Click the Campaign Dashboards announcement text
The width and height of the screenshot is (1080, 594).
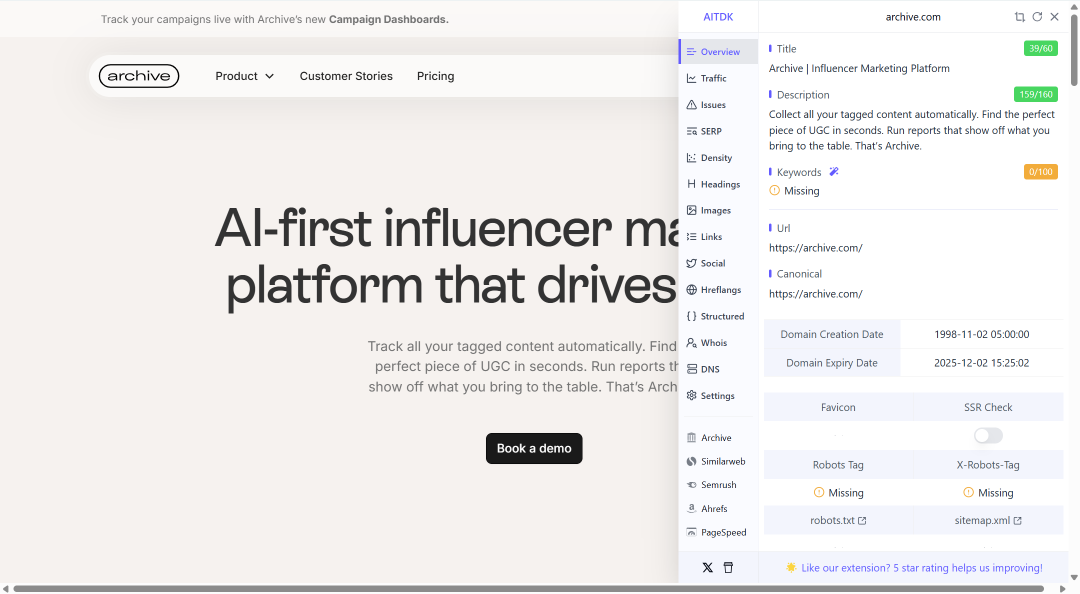tap(388, 19)
